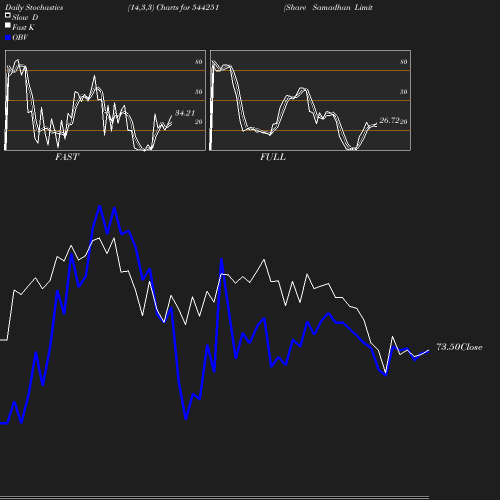Click the 'Fast K' legend label
The image size is (500, 500).
(x=23, y=27)
